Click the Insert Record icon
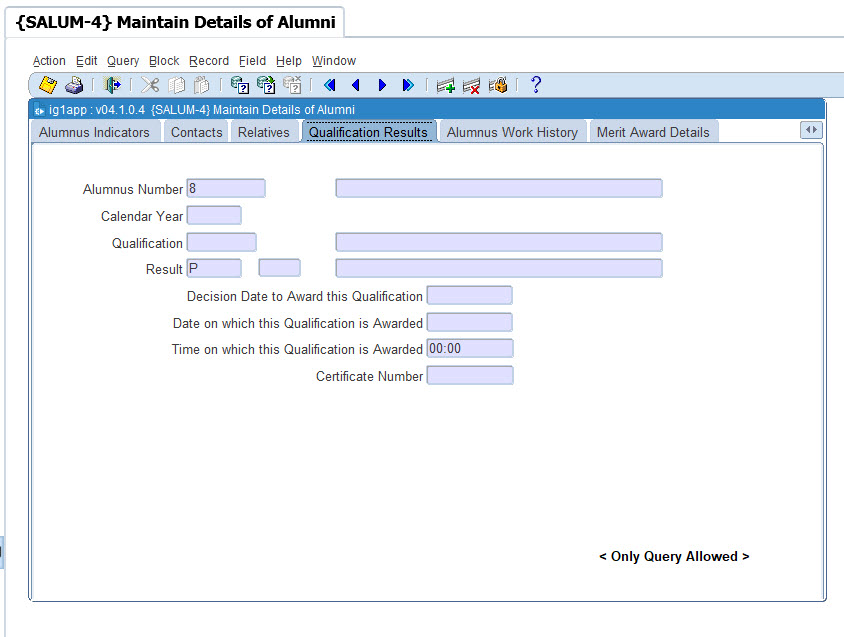The height and width of the screenshot is (637, 844). coord(446,85)
